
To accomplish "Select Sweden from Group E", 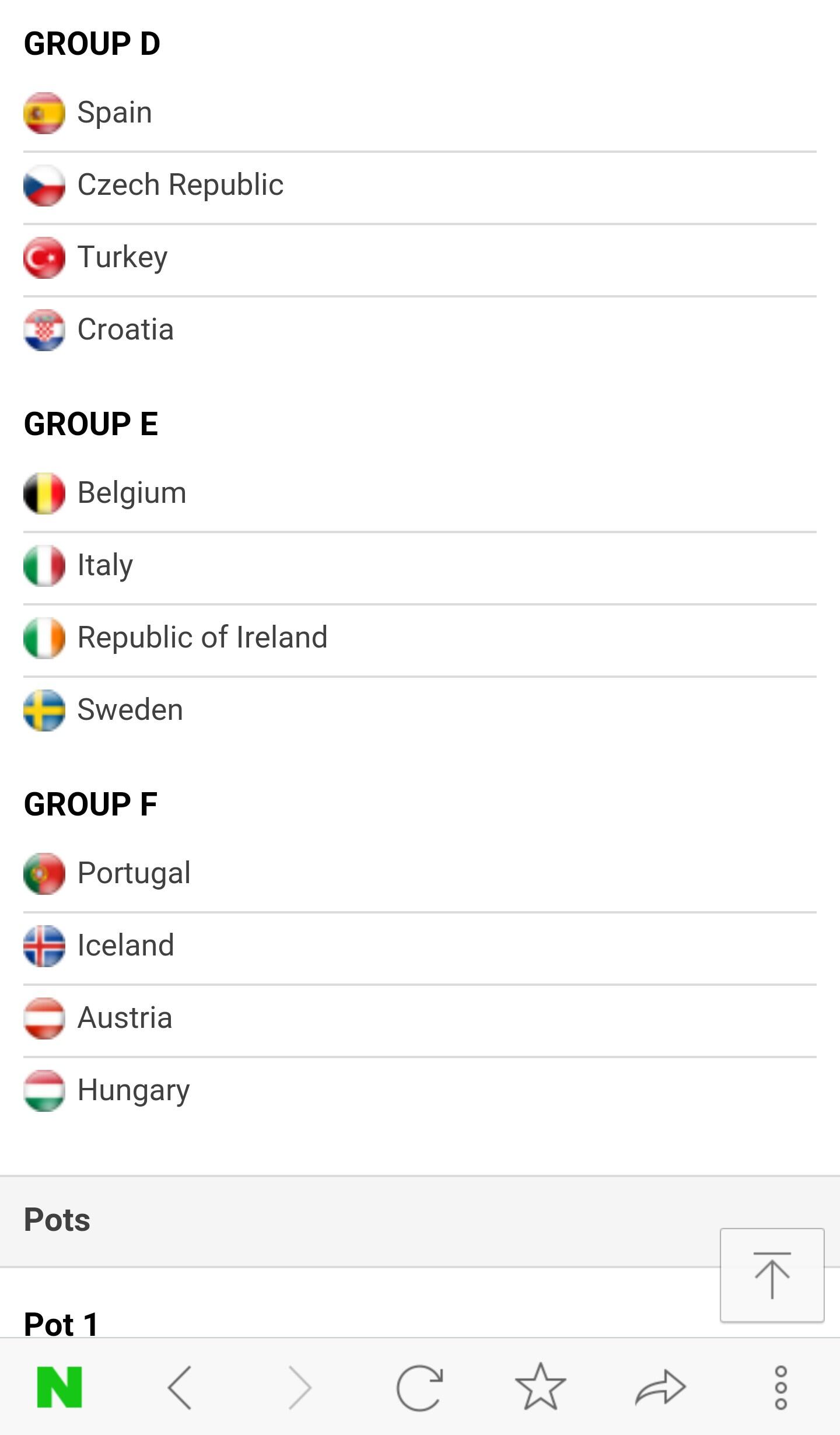I will coord(130,710).
